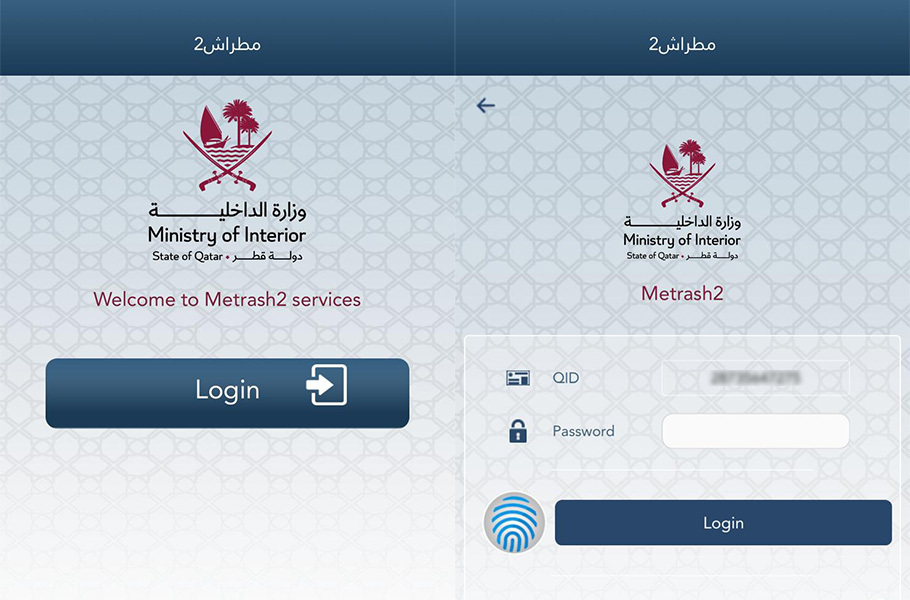Click the Password label text

[583, 431]
